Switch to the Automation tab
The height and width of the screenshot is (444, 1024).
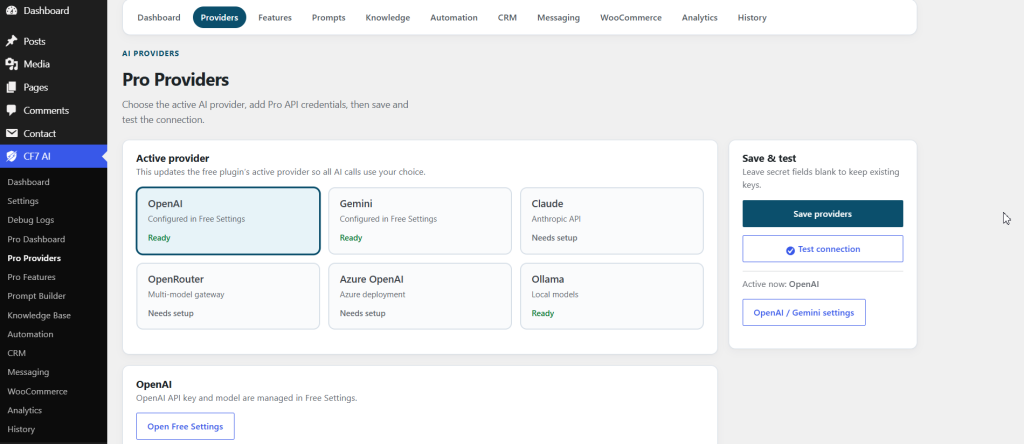pyautogui.click(x=454, y=18)
